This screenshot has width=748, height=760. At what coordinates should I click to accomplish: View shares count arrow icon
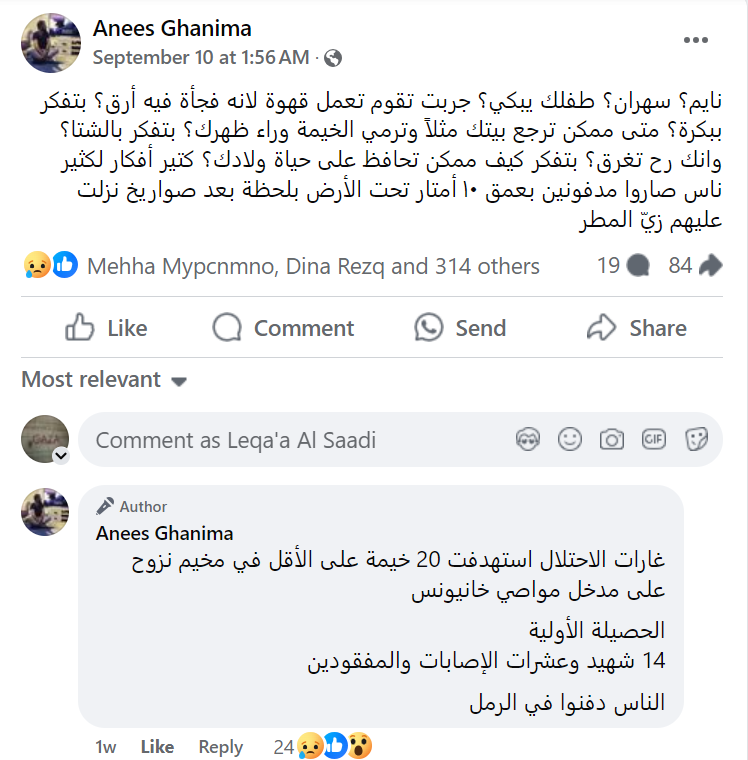[x=711, y=266]
